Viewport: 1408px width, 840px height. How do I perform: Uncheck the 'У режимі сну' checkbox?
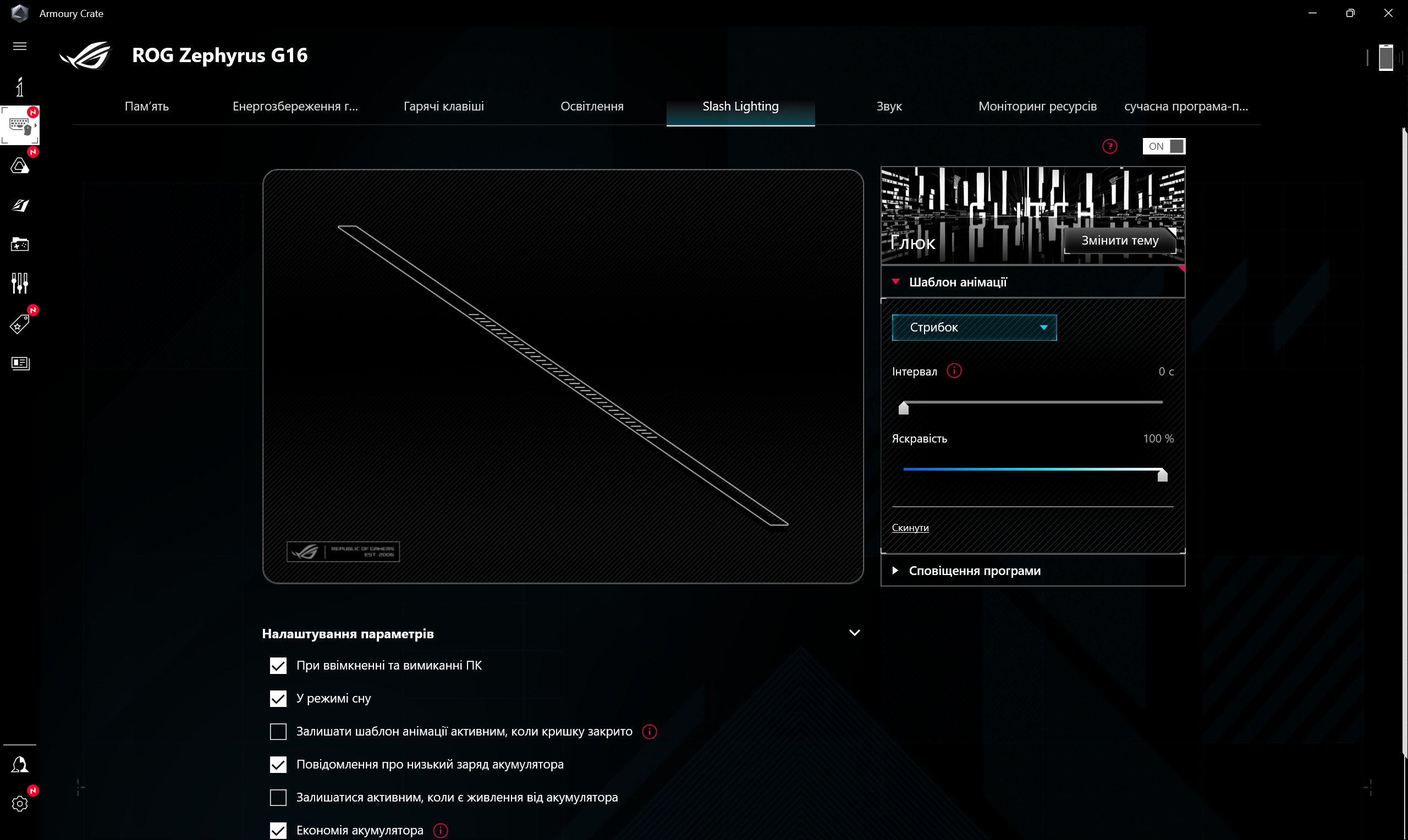click(x=278, y=698)
